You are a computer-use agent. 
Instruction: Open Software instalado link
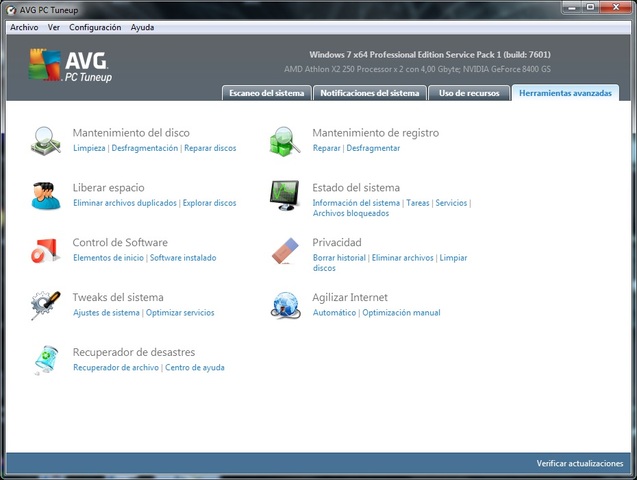(x=183, y=258)
